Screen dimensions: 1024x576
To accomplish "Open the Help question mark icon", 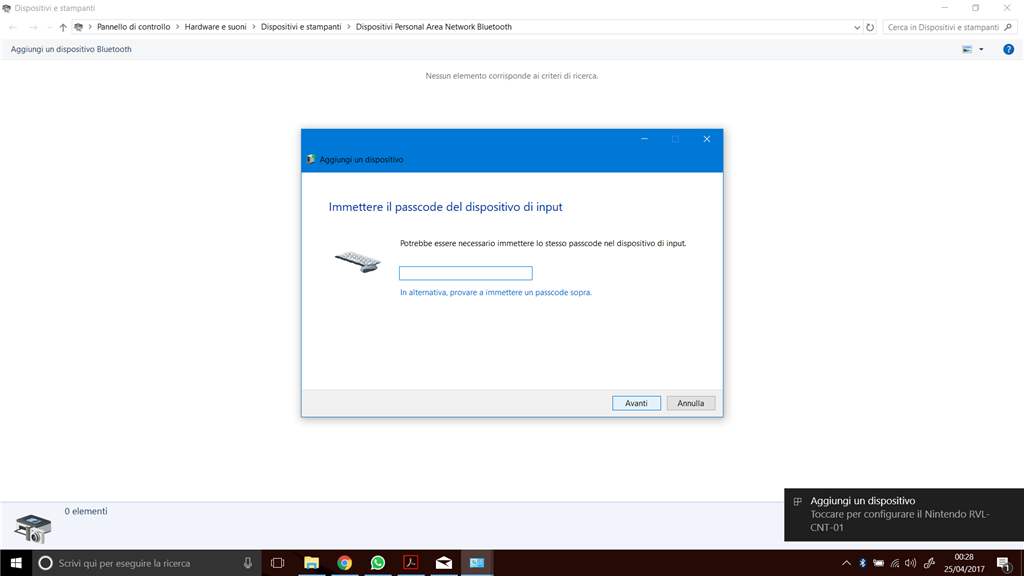I will 1008,49.
